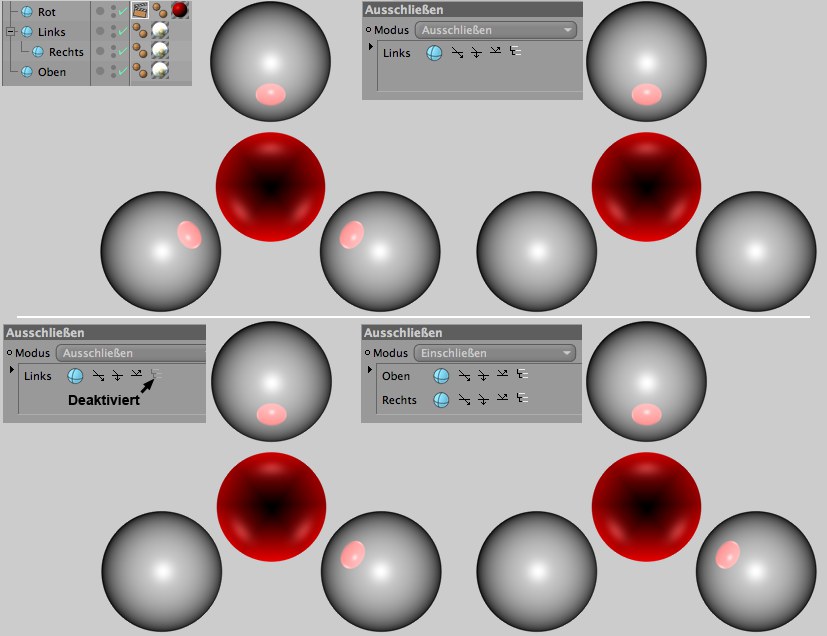Click the phong tag on the Links row
Image resolution: width=827 pixels, height=636 pixels.
(140, 31)
